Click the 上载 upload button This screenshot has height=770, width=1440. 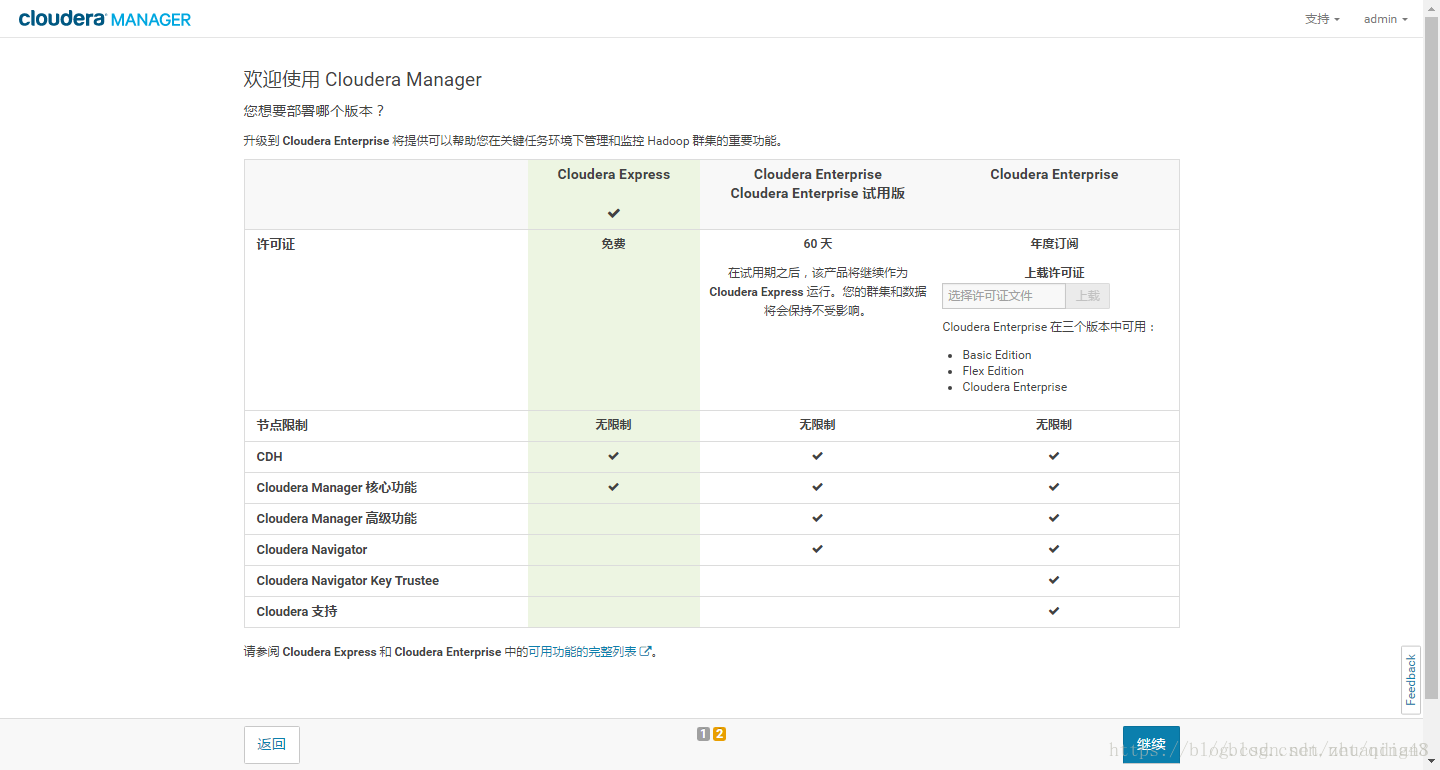[x=1088, y=296]
